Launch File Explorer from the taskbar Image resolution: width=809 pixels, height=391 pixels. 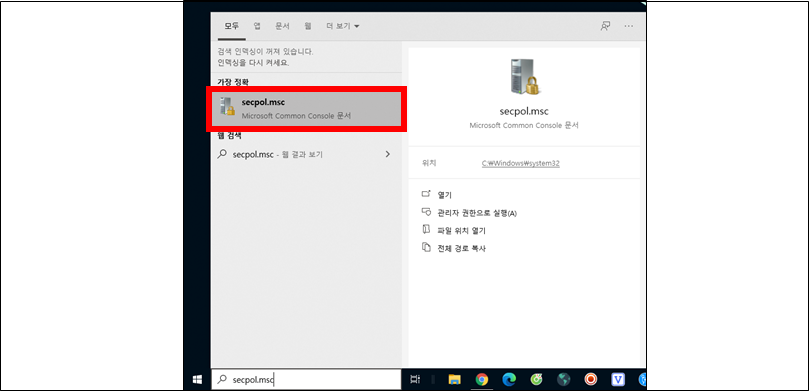tap(454, 380)
